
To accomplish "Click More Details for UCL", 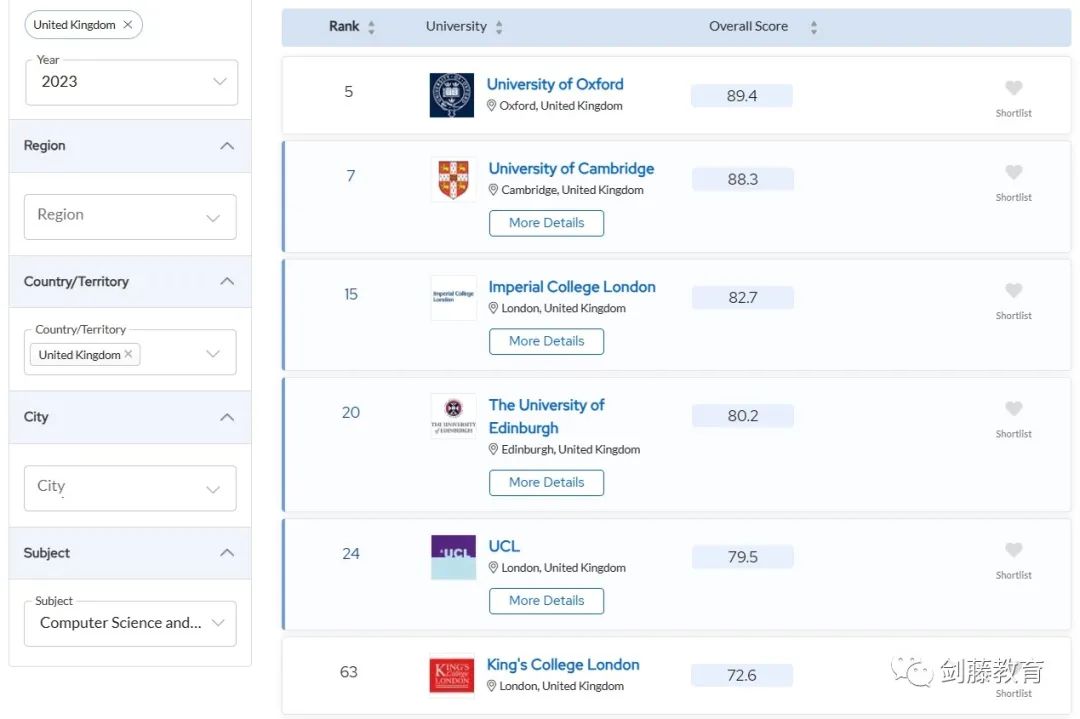I will pos(546,601).
